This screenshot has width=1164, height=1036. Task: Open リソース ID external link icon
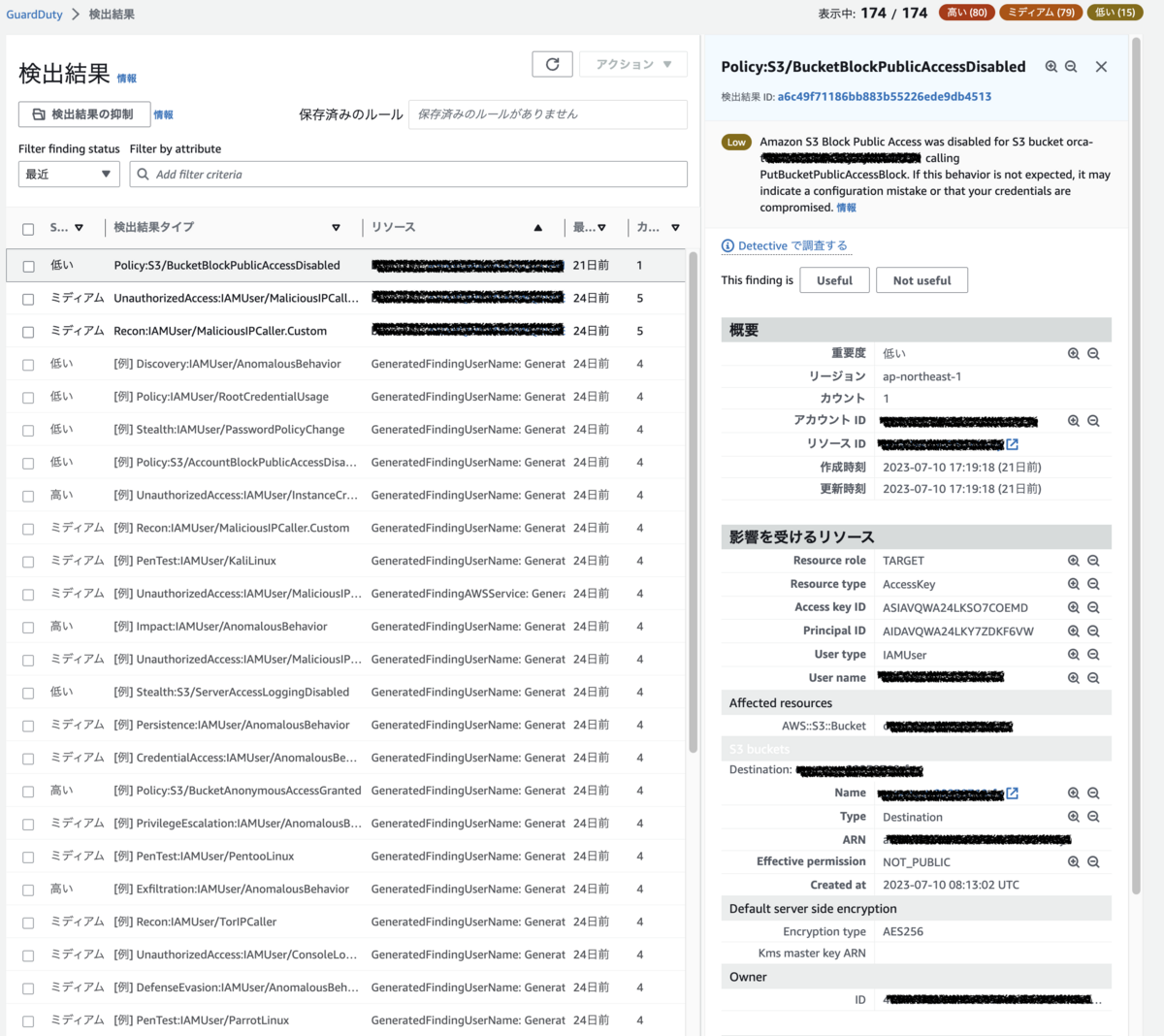pos(1013,444)
